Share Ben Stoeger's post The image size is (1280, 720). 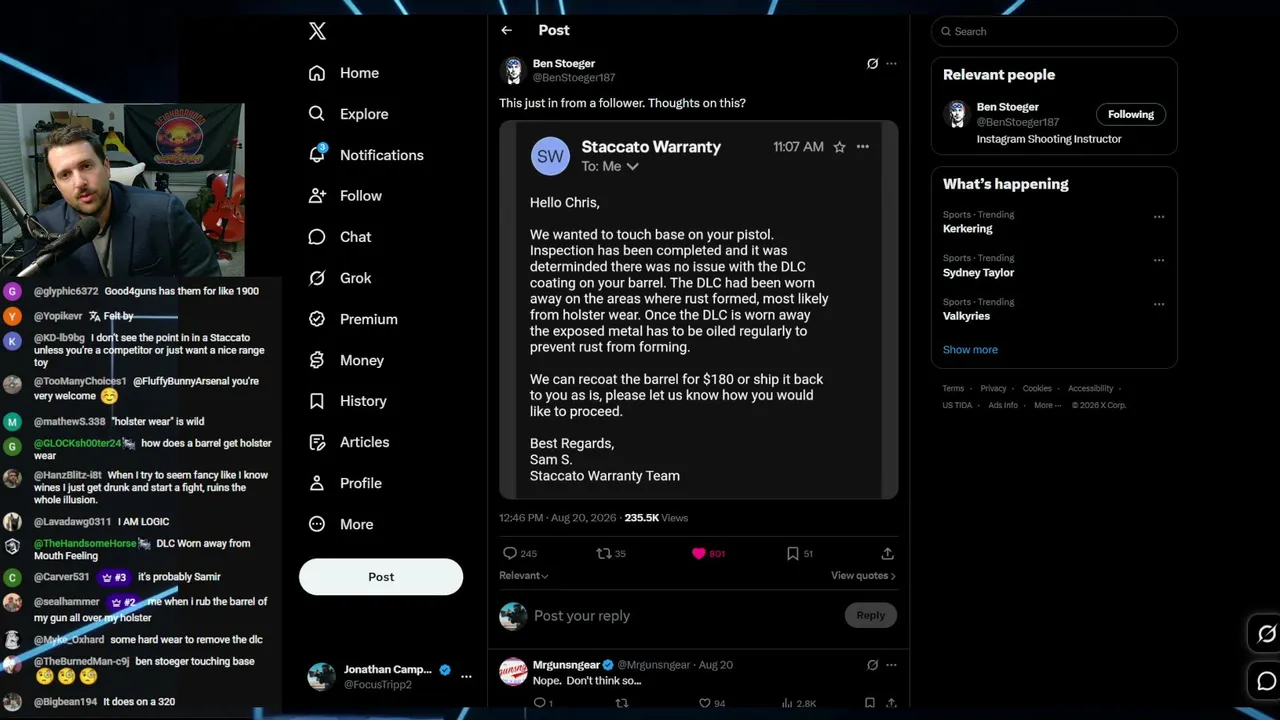click(887, 553)
